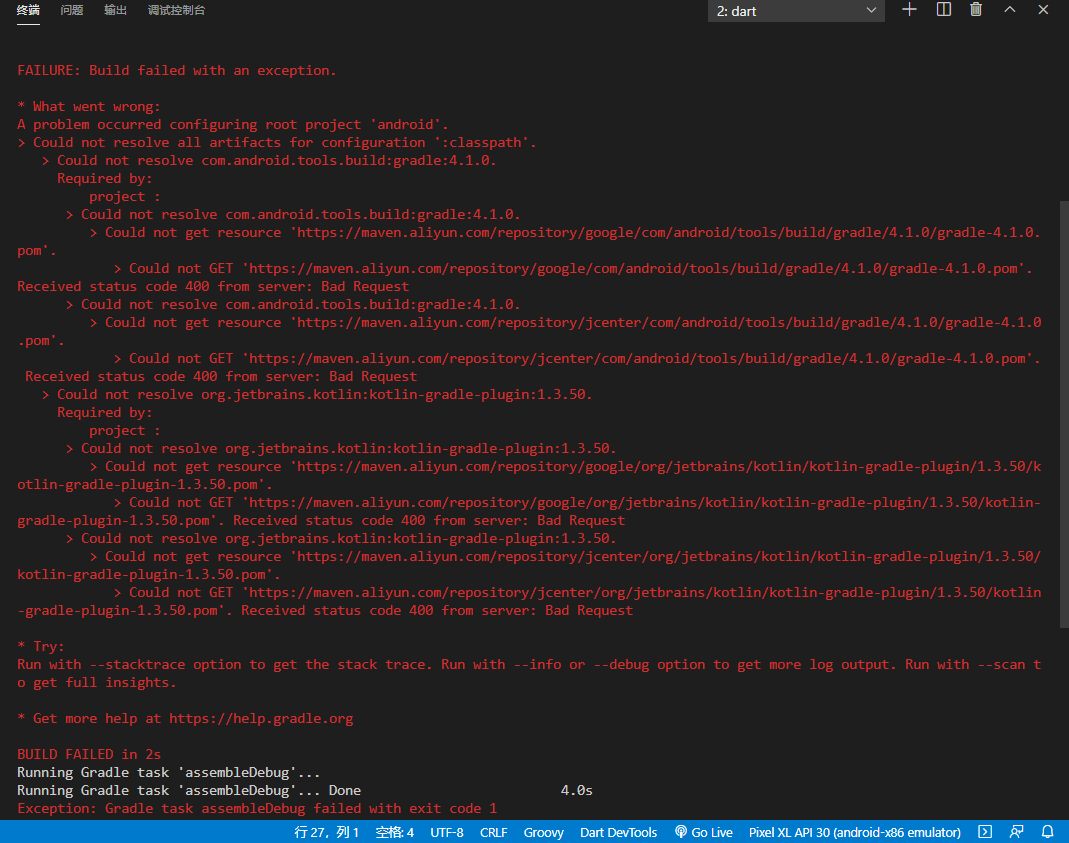Change indentation via '空格: 4' status item
Image resolution: width=1069 pixels, height=843 pixels.
click(x=395, y=832)
